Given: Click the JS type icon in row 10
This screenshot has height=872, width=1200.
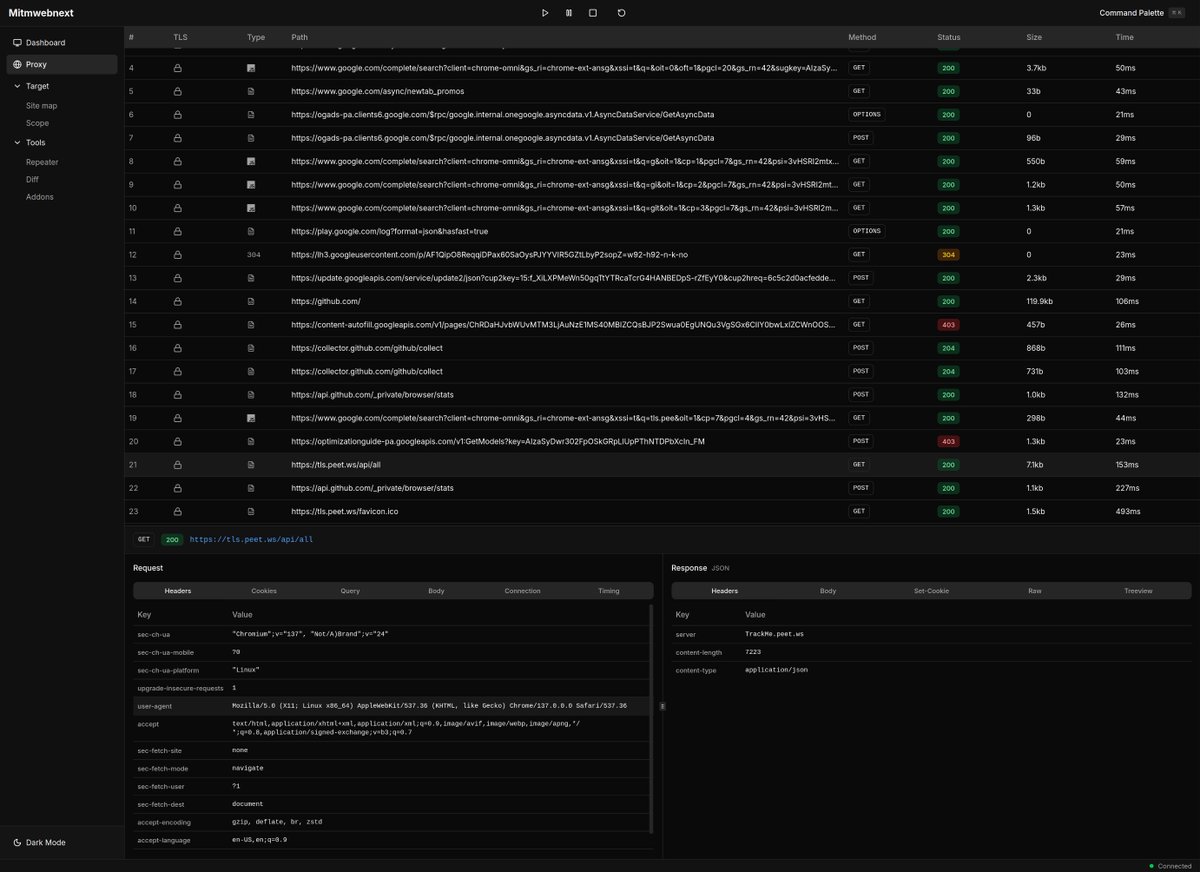Looking at the screenshot, I should tap(252, 208).
